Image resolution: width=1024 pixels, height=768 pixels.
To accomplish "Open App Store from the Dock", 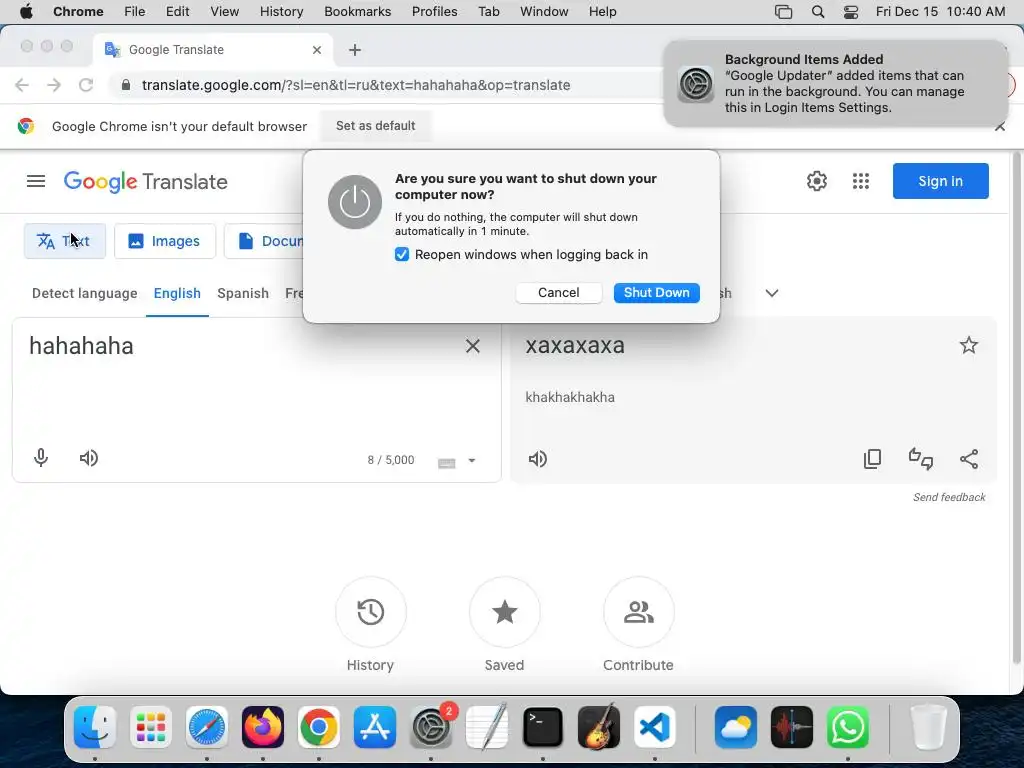I will 375,727.
